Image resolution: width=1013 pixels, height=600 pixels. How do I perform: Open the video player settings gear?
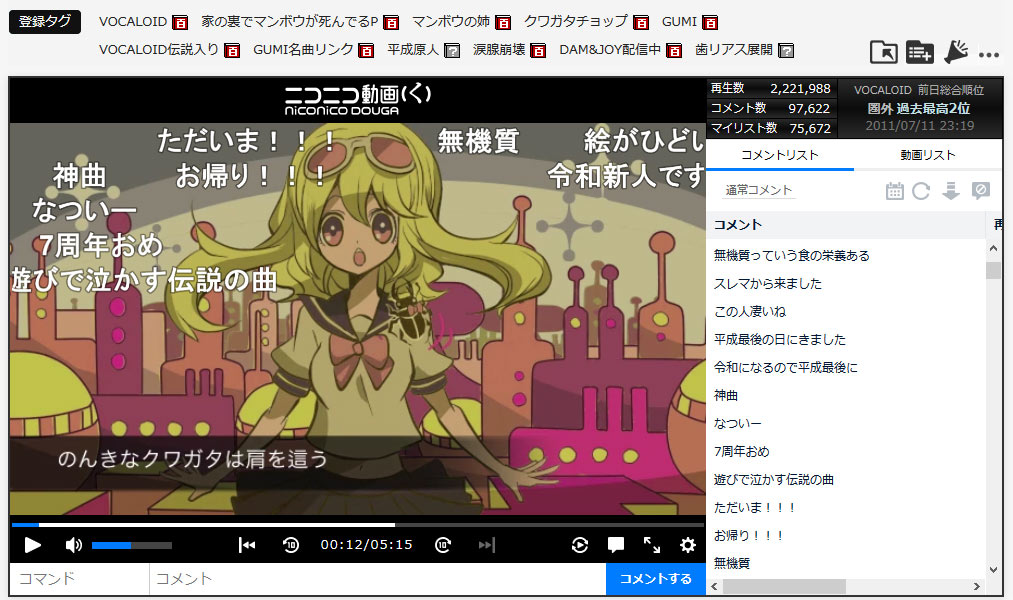(x=688, y=545)
